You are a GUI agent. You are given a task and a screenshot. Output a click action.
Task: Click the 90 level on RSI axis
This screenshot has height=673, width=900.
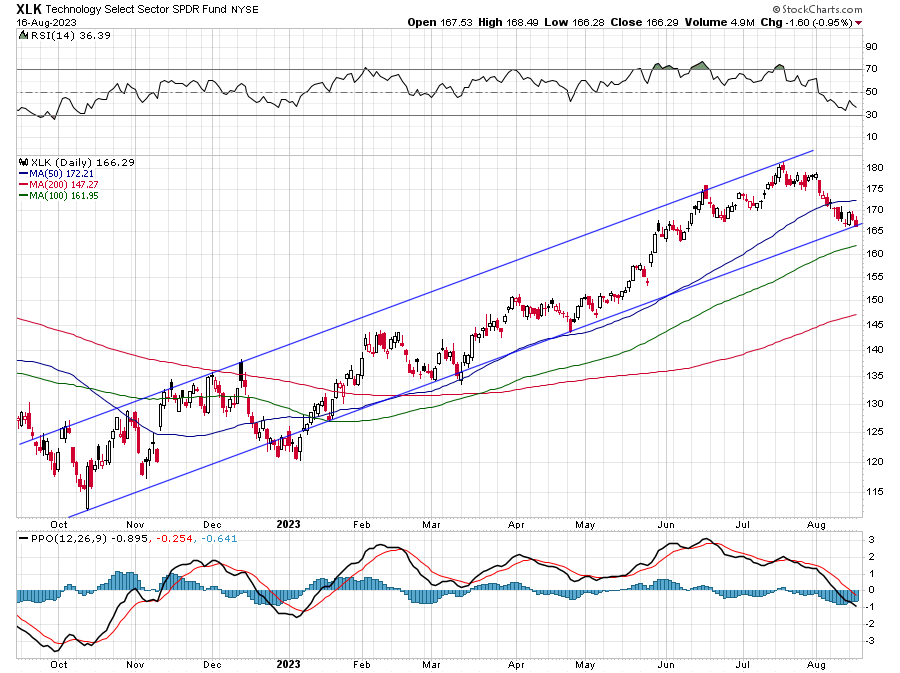pyautogui.click(x=871, y=46)
